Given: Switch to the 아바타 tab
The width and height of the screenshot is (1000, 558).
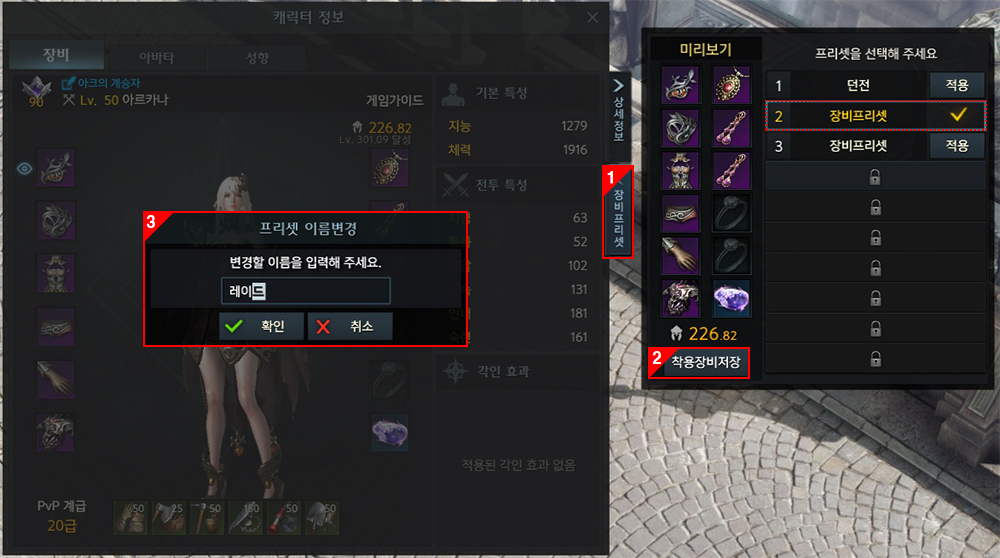Looking at the screenshot, I should (x=156, y=57).
